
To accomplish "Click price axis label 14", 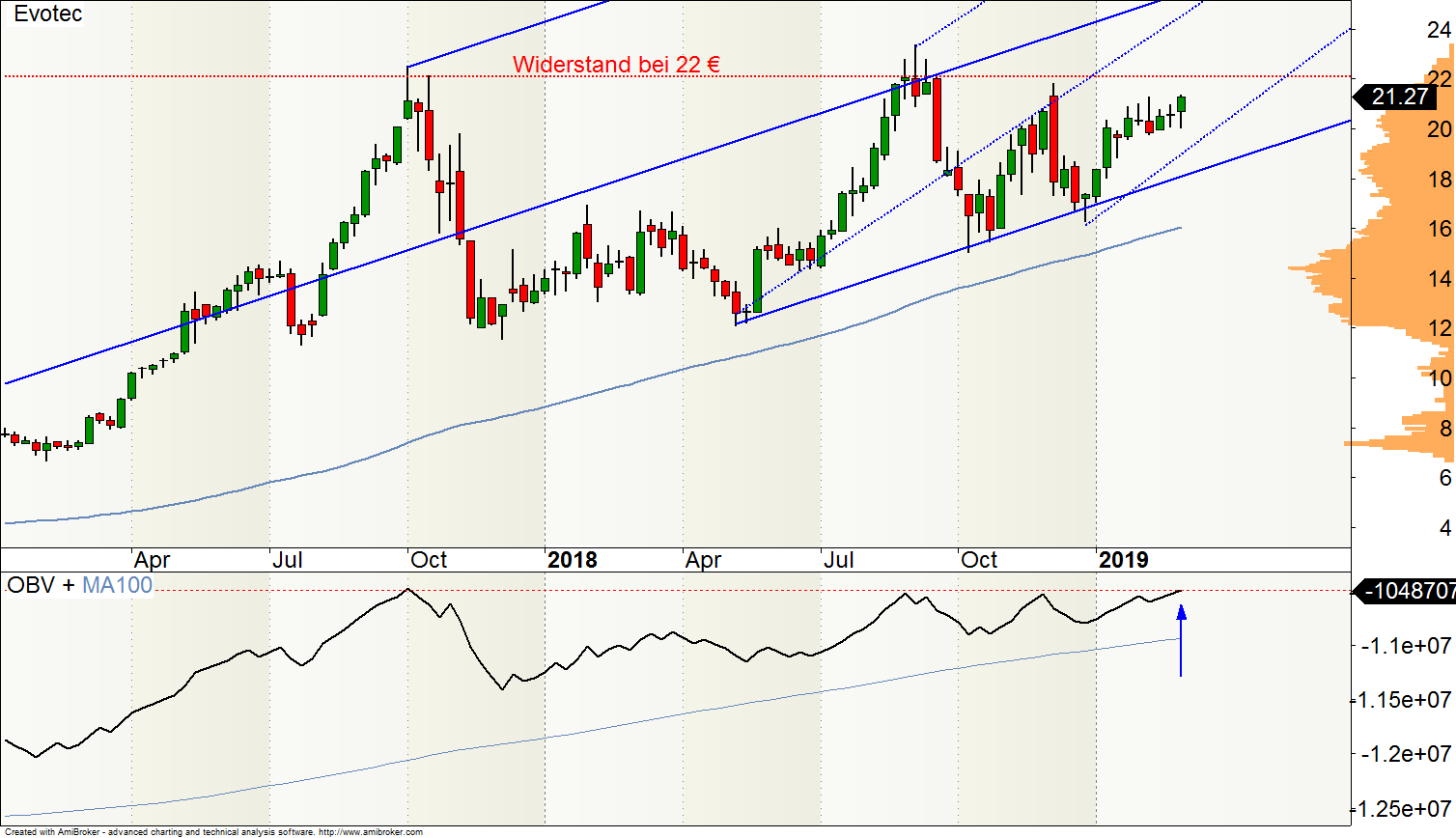I will pos(1439,279).
